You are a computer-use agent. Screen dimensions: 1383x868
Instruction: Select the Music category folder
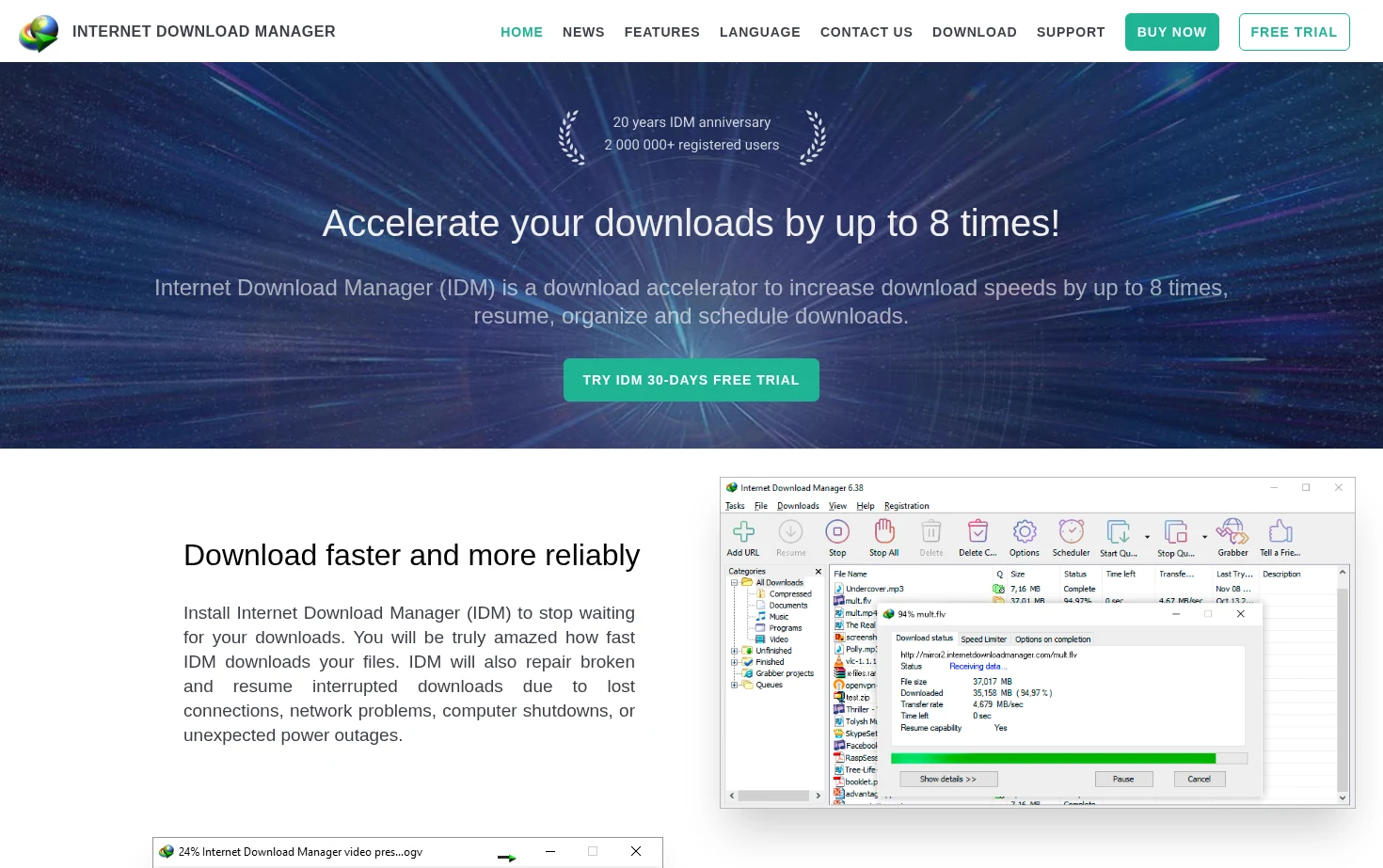pos(772,617)
